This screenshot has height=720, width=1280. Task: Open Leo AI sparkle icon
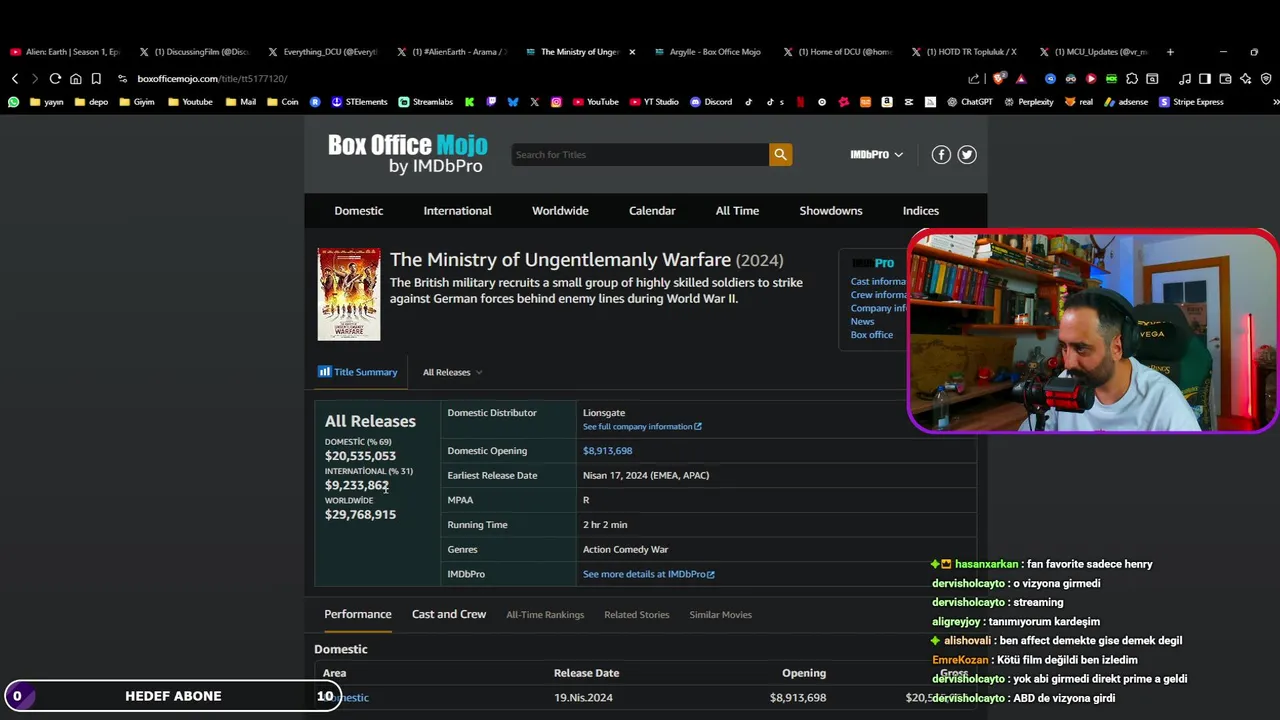[x=1246, y=79]
